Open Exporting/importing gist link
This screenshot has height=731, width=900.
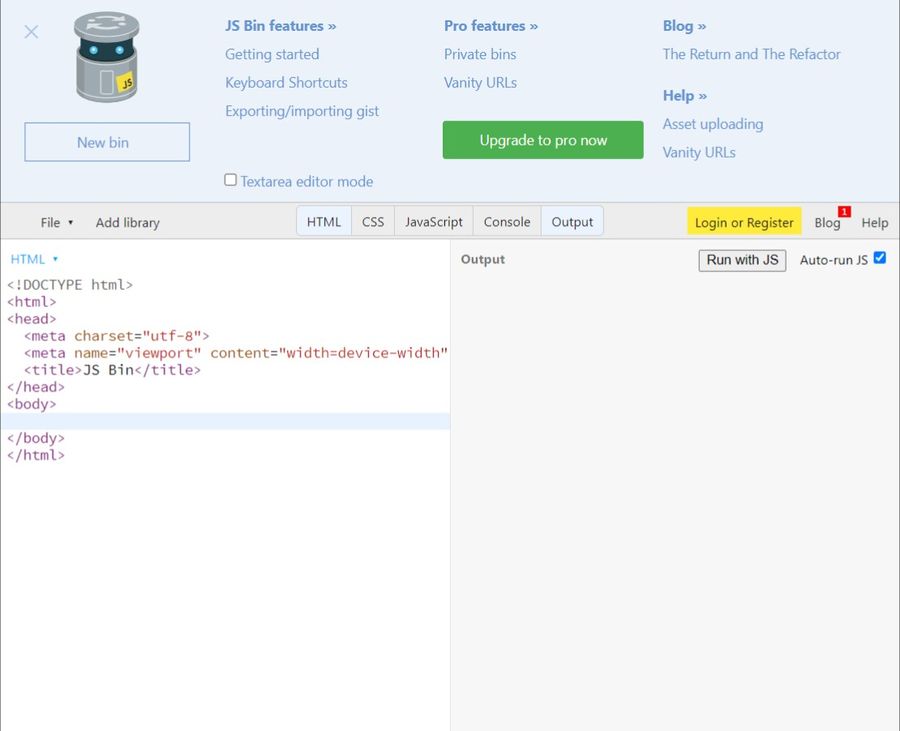302,111
